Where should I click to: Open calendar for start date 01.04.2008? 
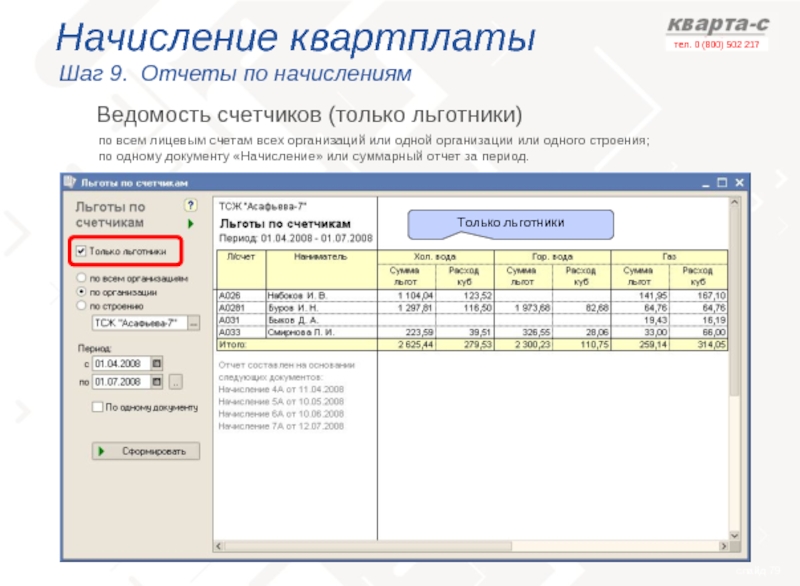point(157,364)
